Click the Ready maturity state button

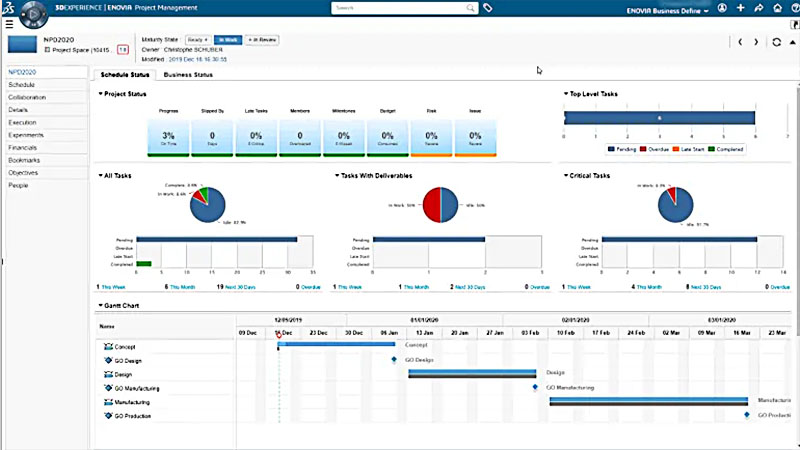tap(198, 40)
